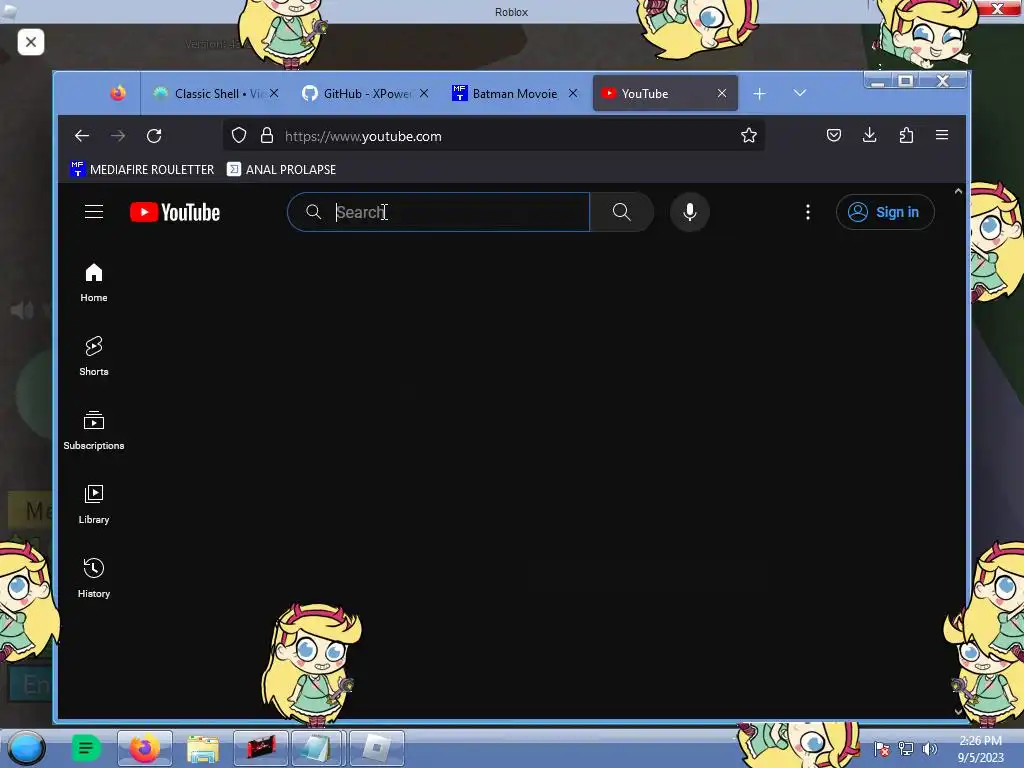Image resolution: width=1024 pixels, height=768 pixels.
Task: Open YouTube settings three-dot menu
Action: click(808, 212)
